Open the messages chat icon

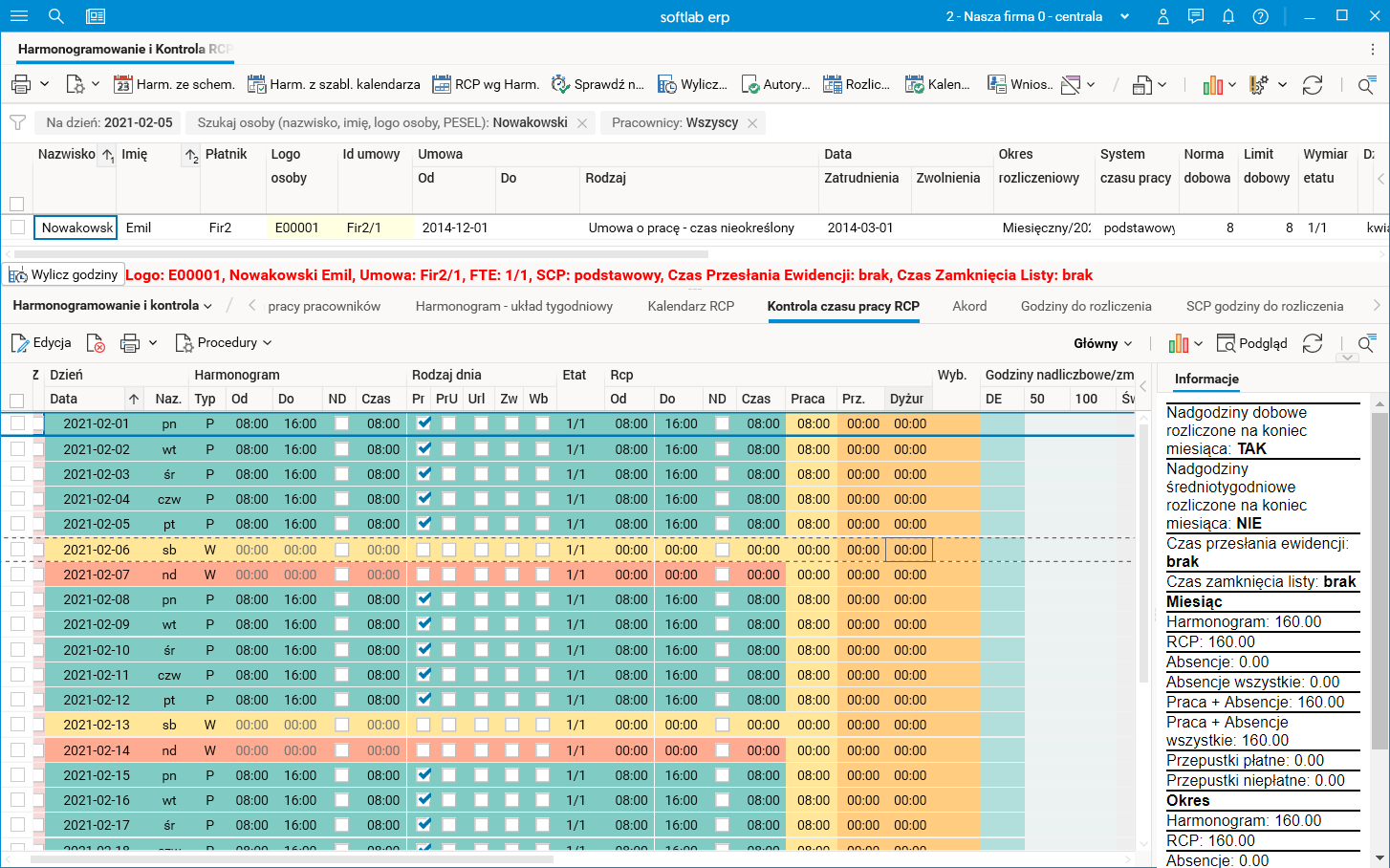[x=1195, y=16]
